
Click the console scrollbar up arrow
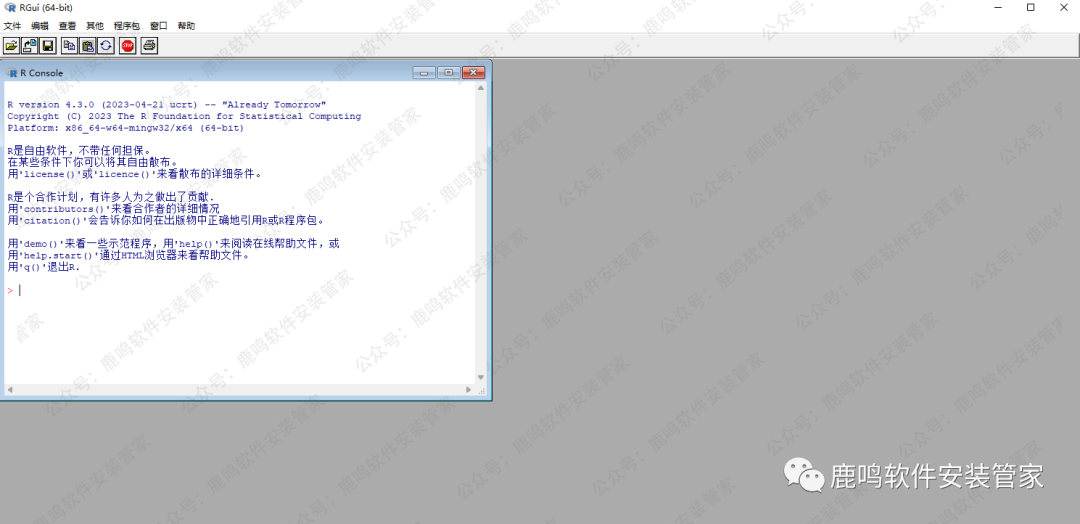(481, 87)
